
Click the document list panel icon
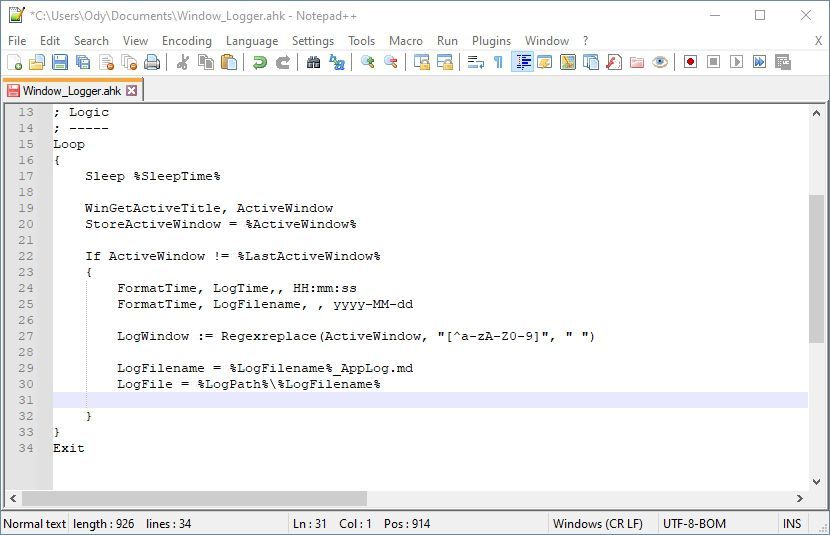click(591, 62)
